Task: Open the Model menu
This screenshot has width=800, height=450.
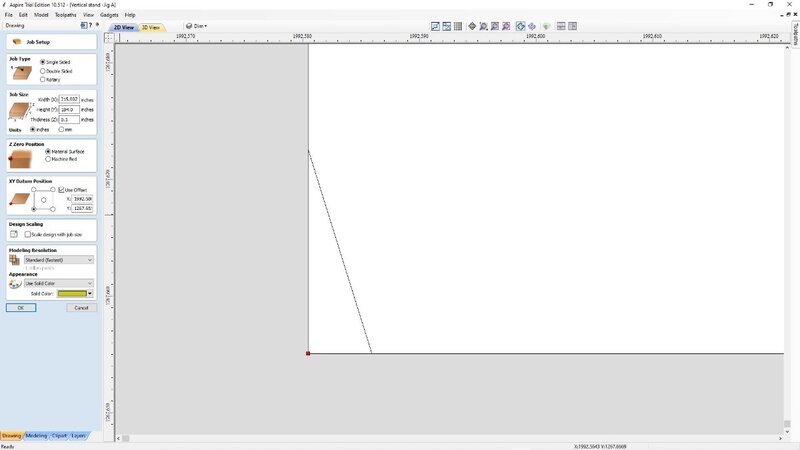Action: (41, 15)
